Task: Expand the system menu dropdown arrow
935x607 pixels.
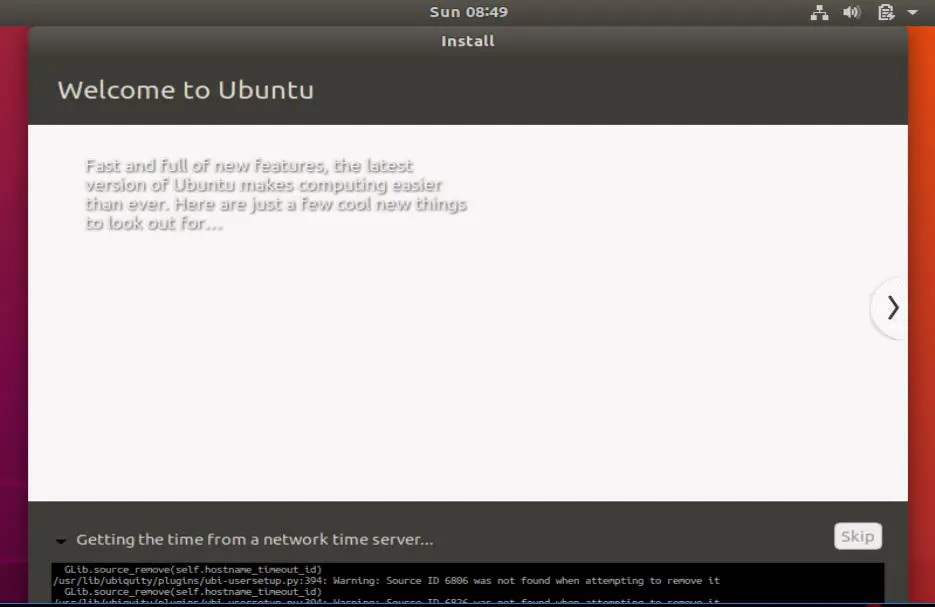Action: (x=912, y=12)
